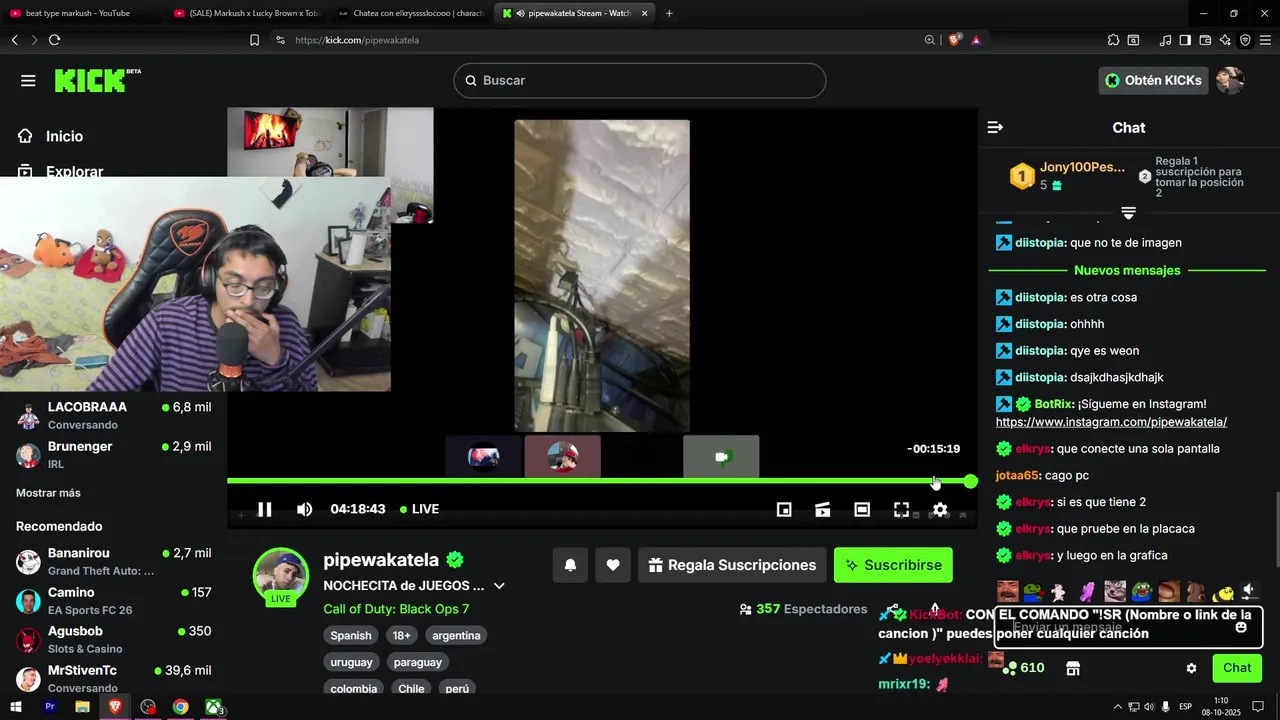
Task: Select the argentina tag
Action: pyautogui.click(x=456, y=636)
